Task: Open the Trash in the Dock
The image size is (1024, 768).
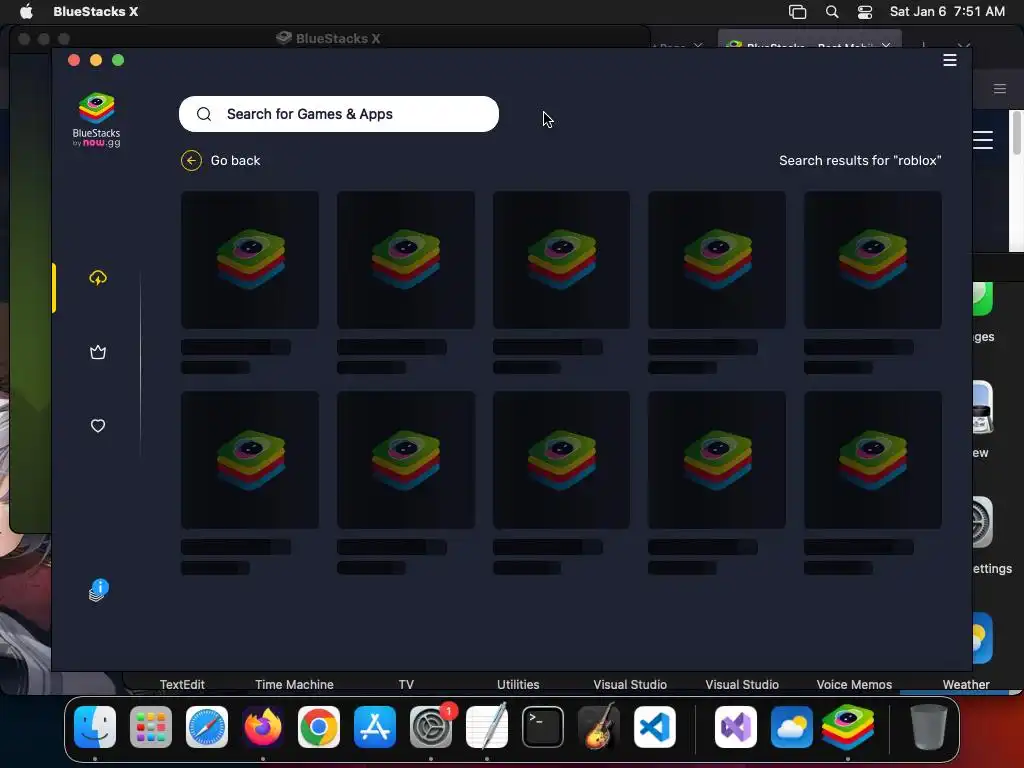Action: click(x=928, y=727)
